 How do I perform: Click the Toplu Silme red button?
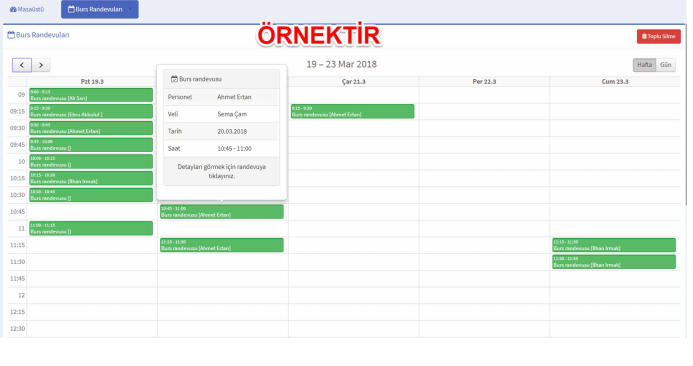pyautogui.click(x=659, y=36)
